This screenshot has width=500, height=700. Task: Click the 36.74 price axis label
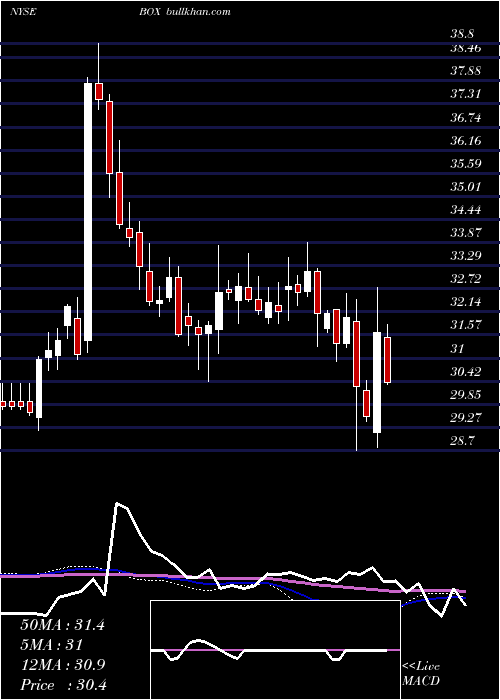coord(466,117)
